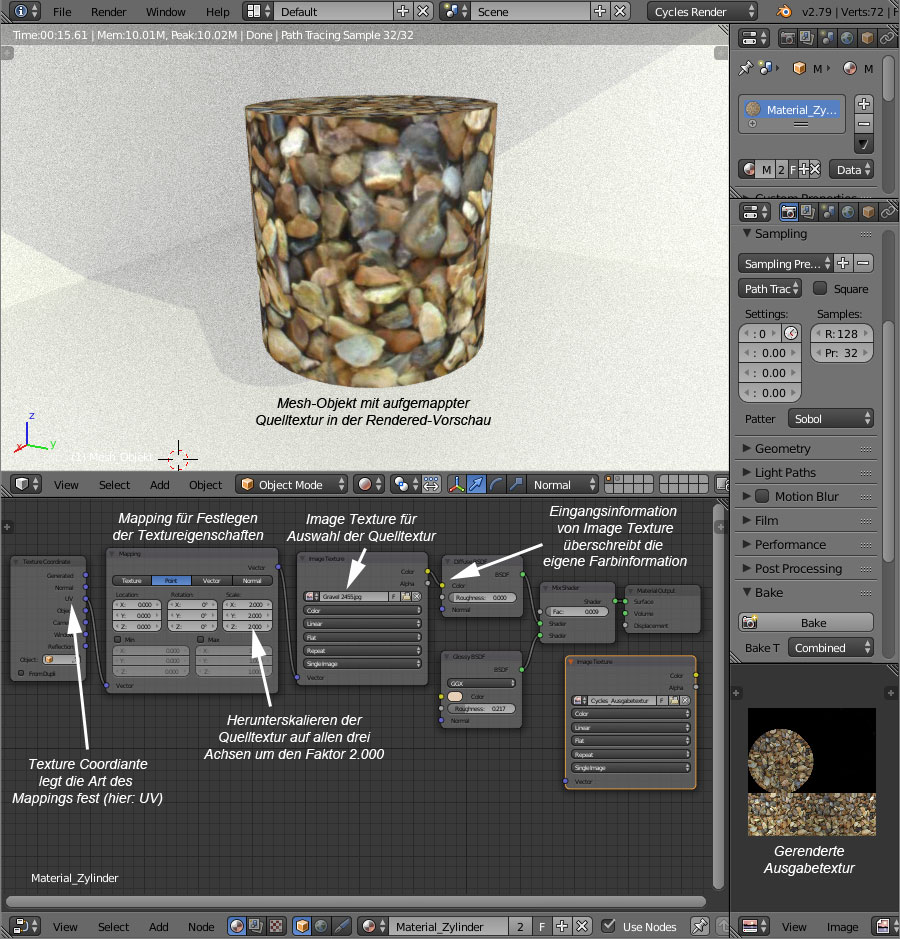Open the Render menu in the top bar
The width and height of the screenshot is (900, 939).
(x=108, y=12)
